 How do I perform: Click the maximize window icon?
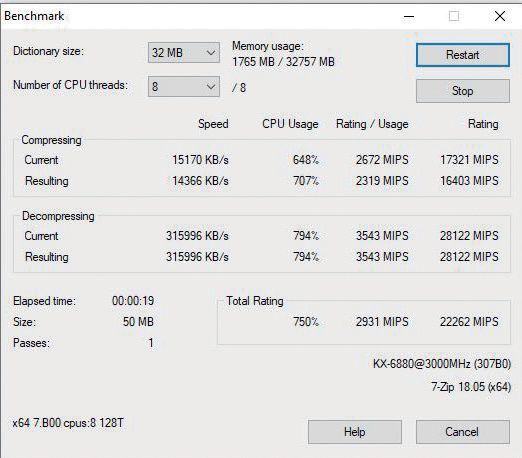[x=454, y=16]
